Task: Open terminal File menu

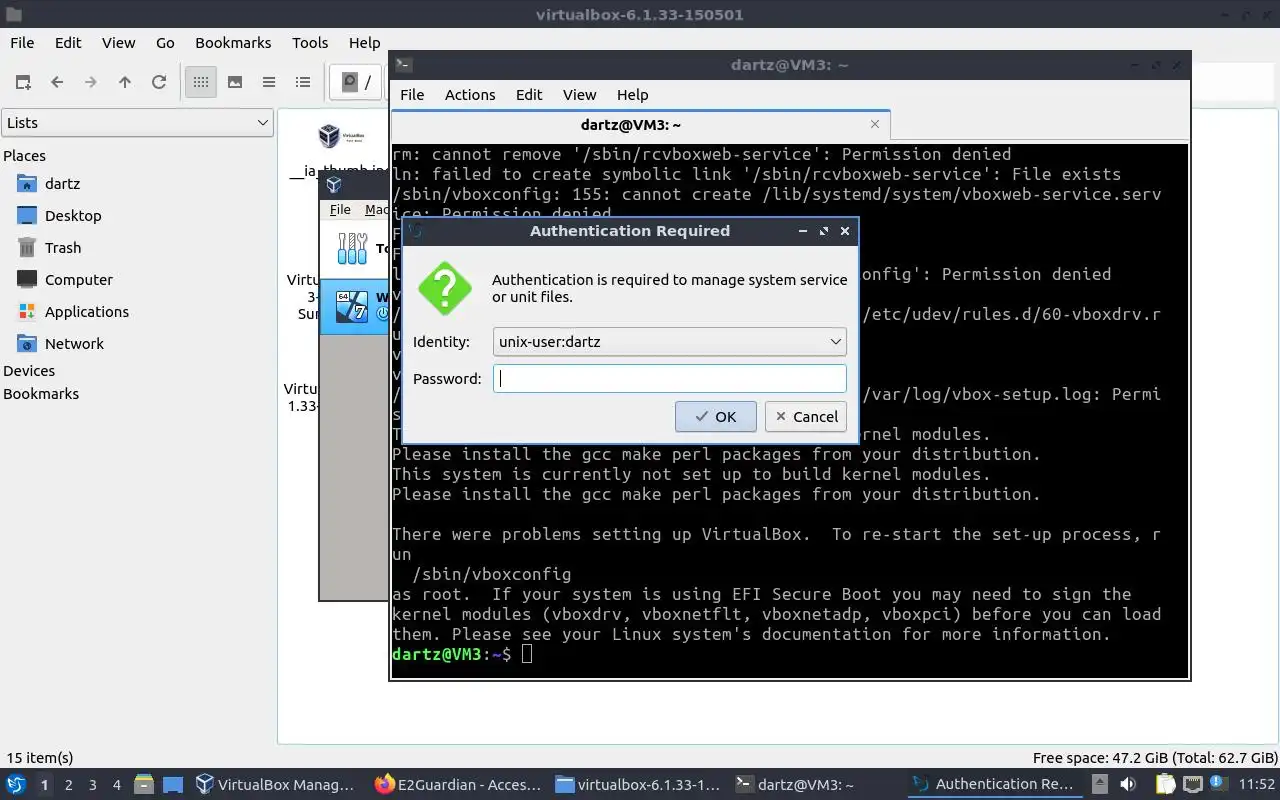Action: click(x=412, y=95)
